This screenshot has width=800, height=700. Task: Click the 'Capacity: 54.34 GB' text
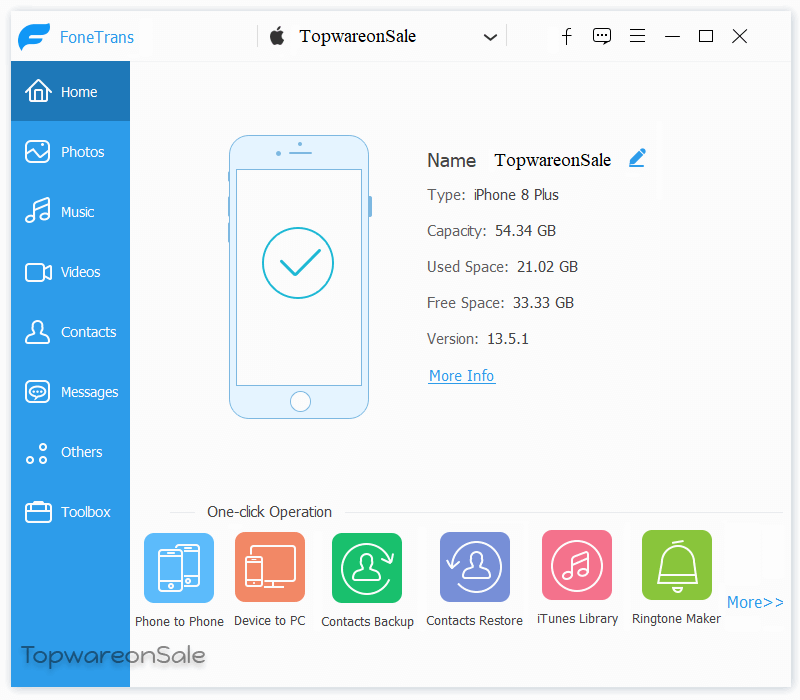pyautogui.click(x=491, y=231)
